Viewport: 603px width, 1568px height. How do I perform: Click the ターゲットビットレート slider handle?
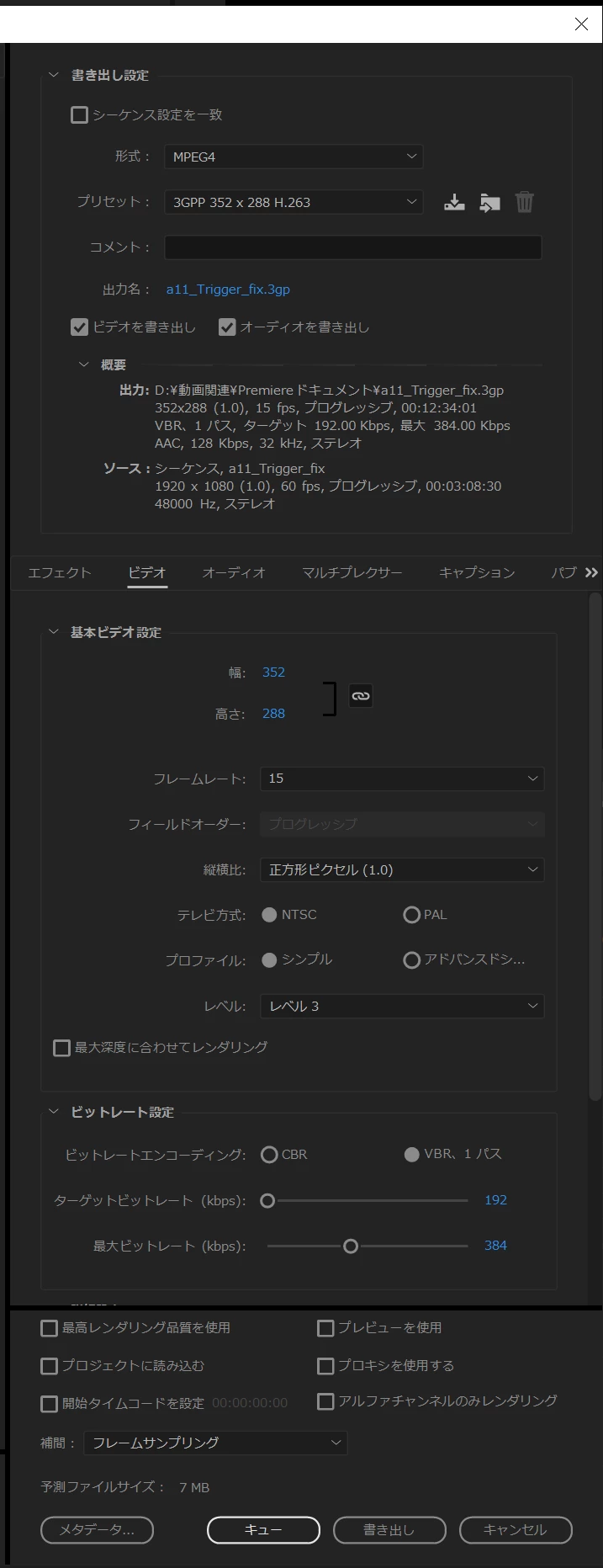pos(267,1201)
